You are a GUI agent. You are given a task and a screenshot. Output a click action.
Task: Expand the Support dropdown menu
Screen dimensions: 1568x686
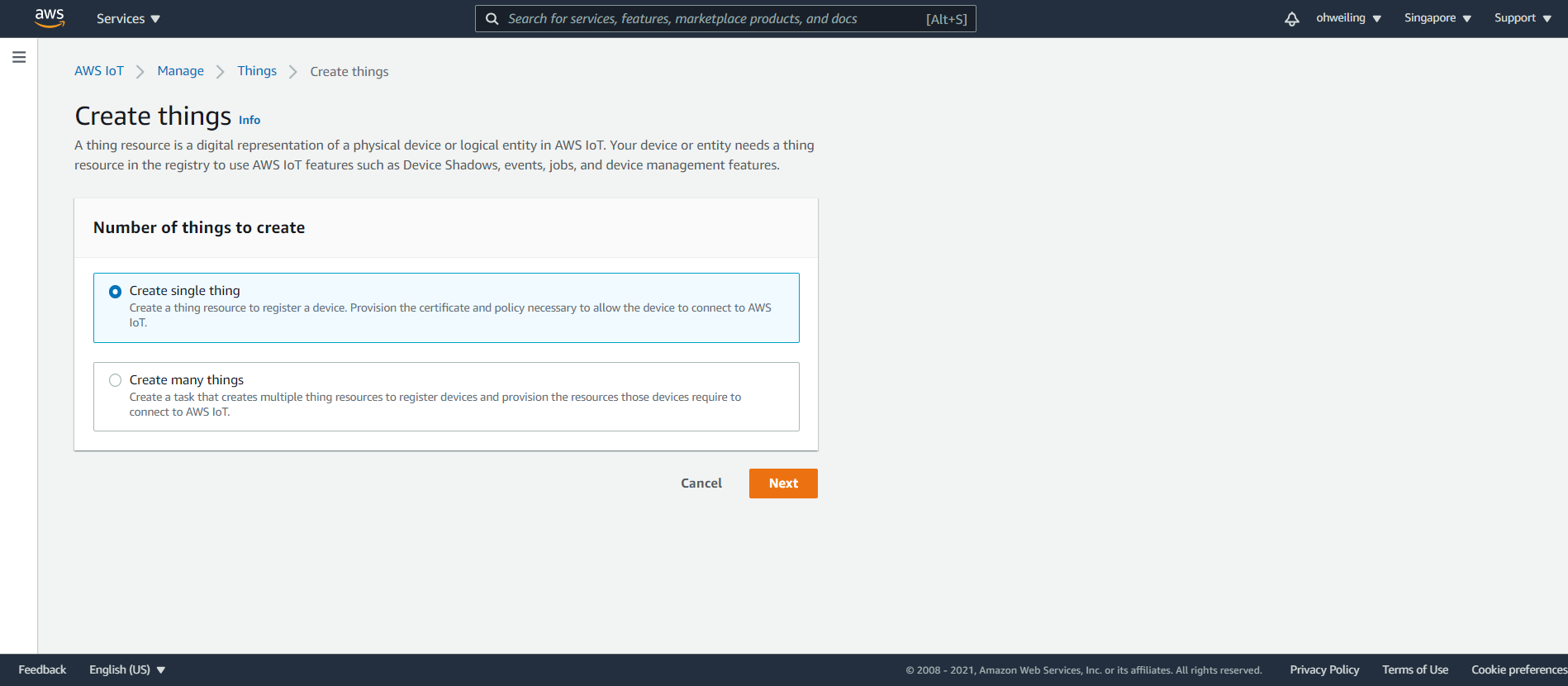pos(1523,18)
